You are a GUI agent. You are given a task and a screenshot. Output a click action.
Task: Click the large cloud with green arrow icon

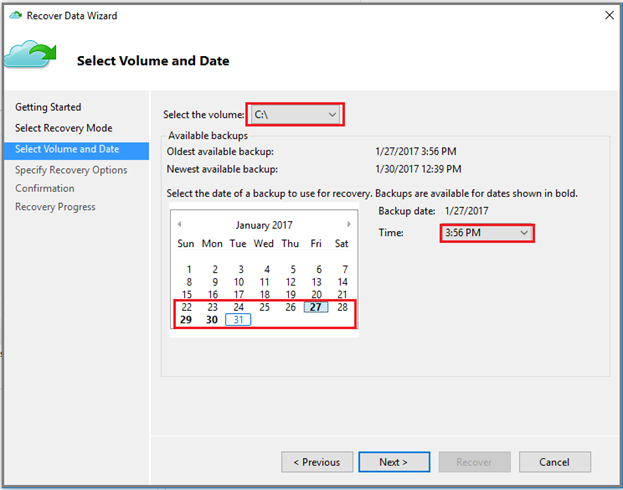[31, 54]
